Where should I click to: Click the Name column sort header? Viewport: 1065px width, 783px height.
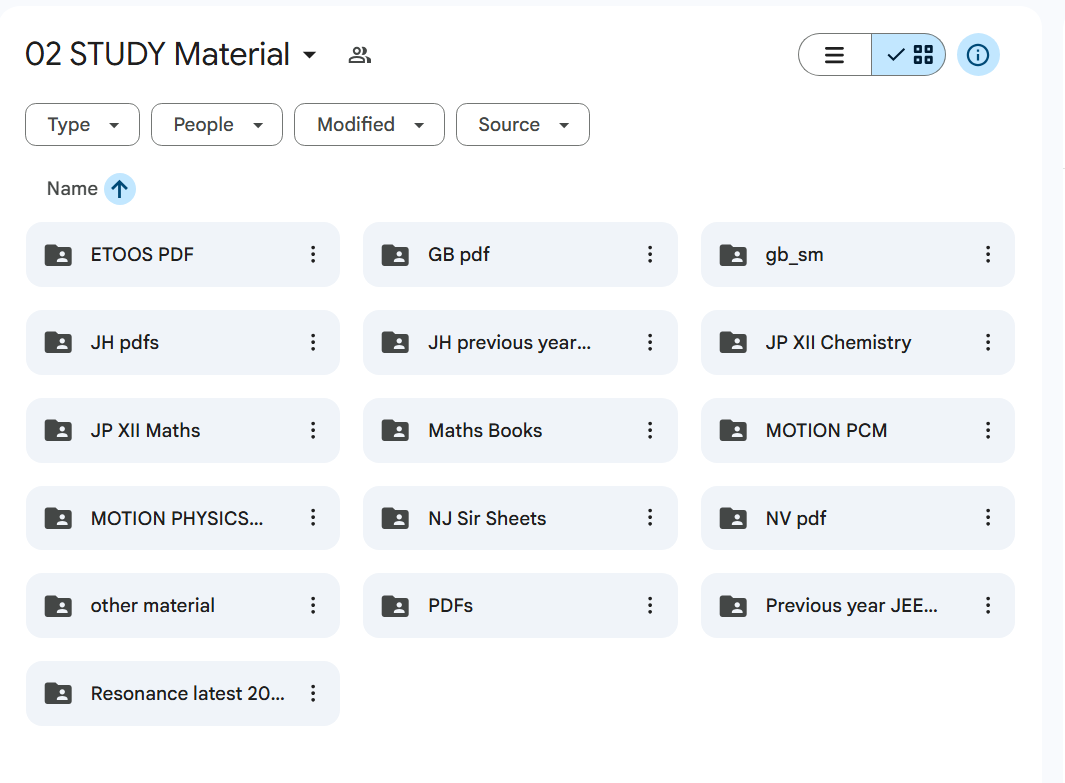click(x=72, y=189)
